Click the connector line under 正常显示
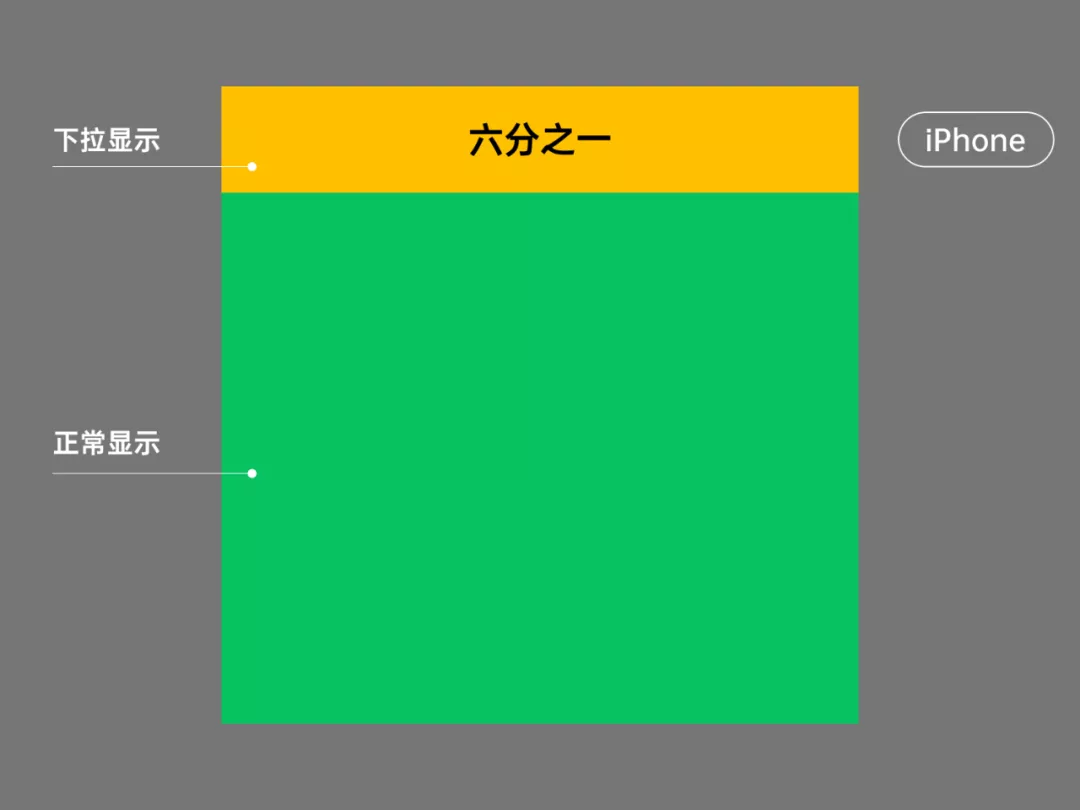The image size is (1080, 810). (150, 473)
